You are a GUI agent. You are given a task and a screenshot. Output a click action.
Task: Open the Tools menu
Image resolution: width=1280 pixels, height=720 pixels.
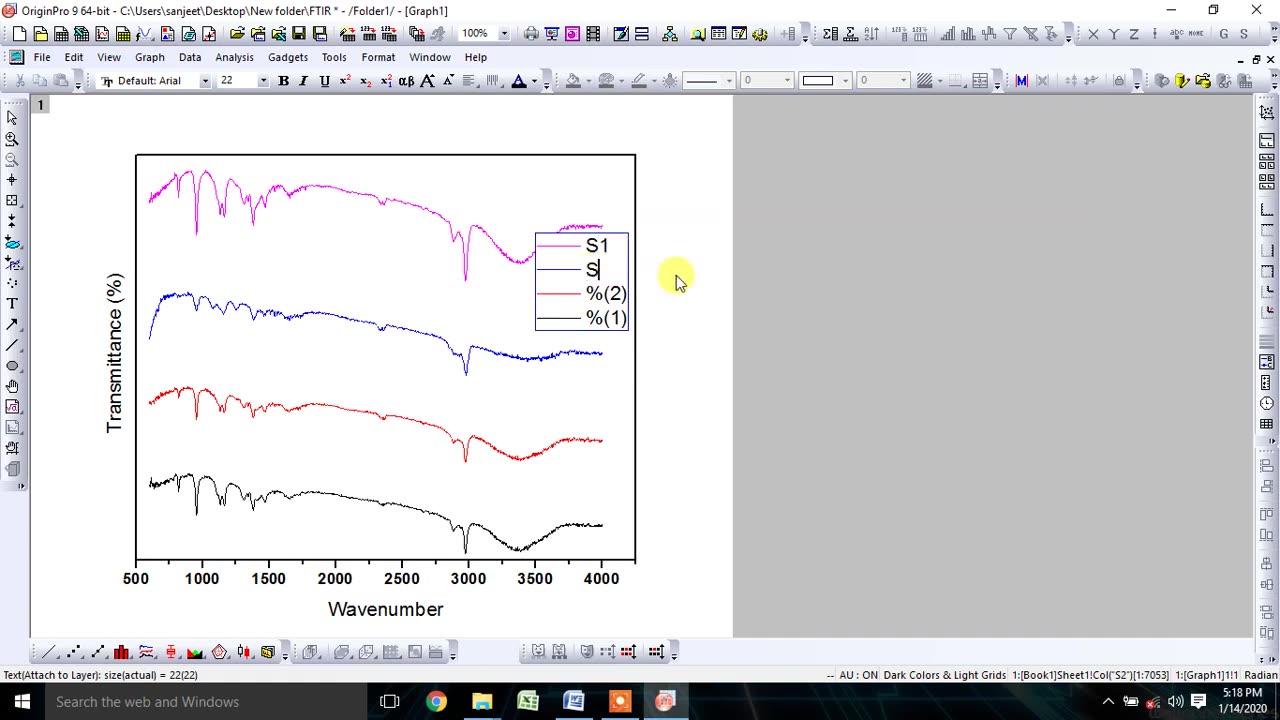click(x=334, y=57)
